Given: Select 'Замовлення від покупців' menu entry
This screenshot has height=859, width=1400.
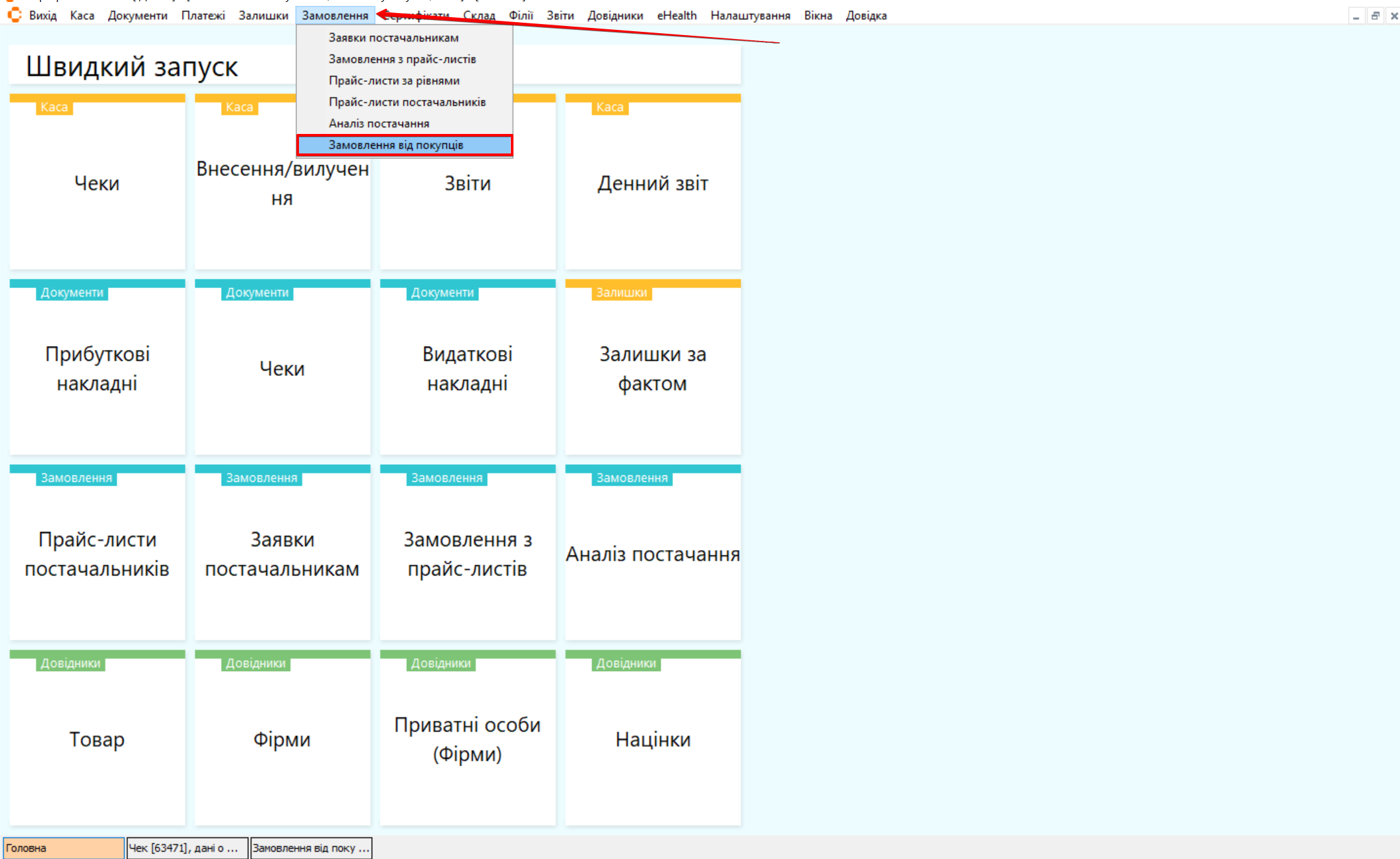Looking at the screenshot, I should click(x=396, y=145).
